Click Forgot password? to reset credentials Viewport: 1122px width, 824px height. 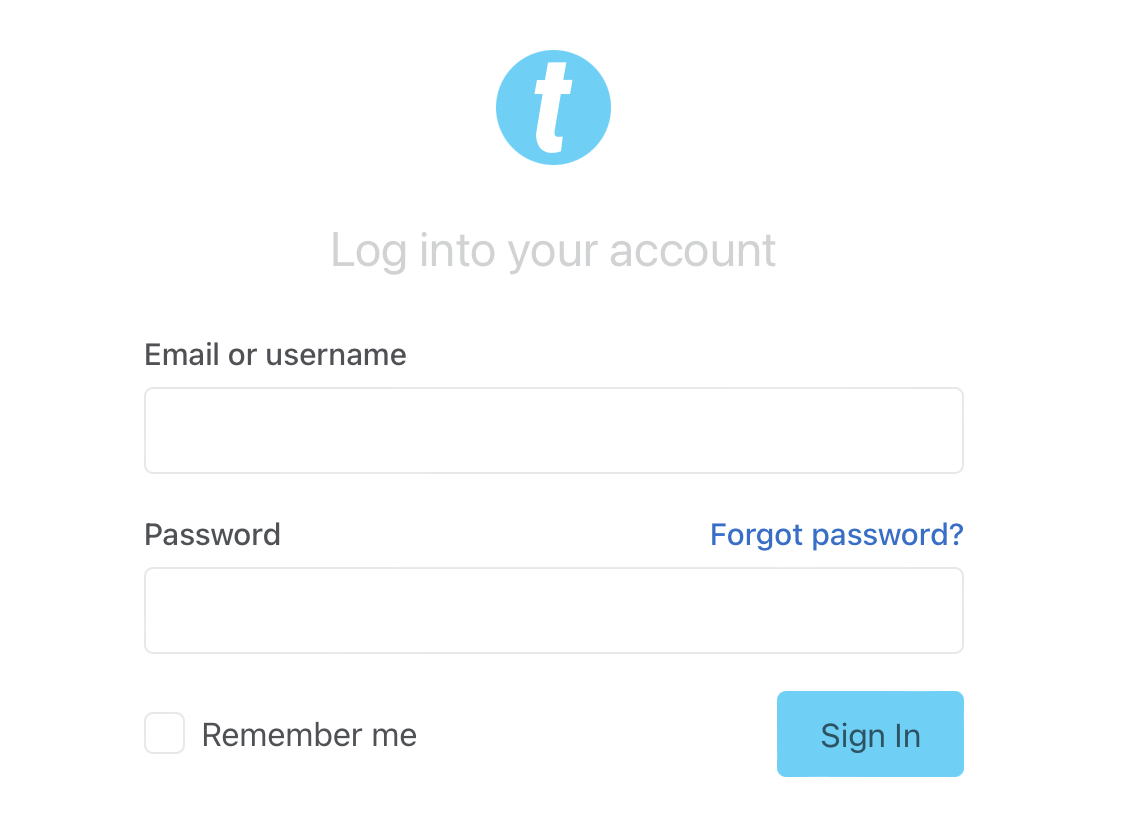tap(836, 534)
